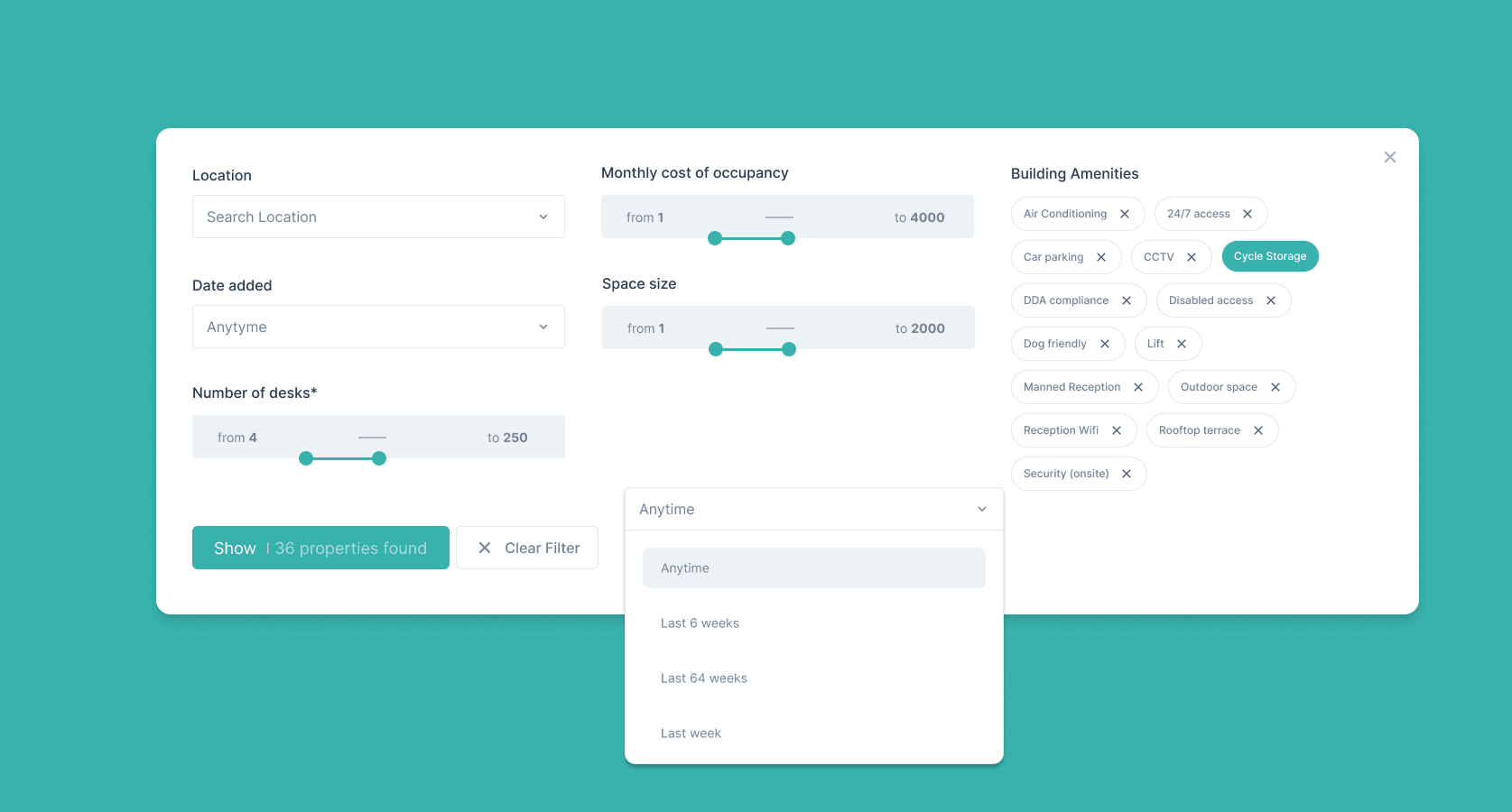1512x812 pixels.
Task: Toggle the Rooftop terrace chip label
Action: tap(1200, 430)
